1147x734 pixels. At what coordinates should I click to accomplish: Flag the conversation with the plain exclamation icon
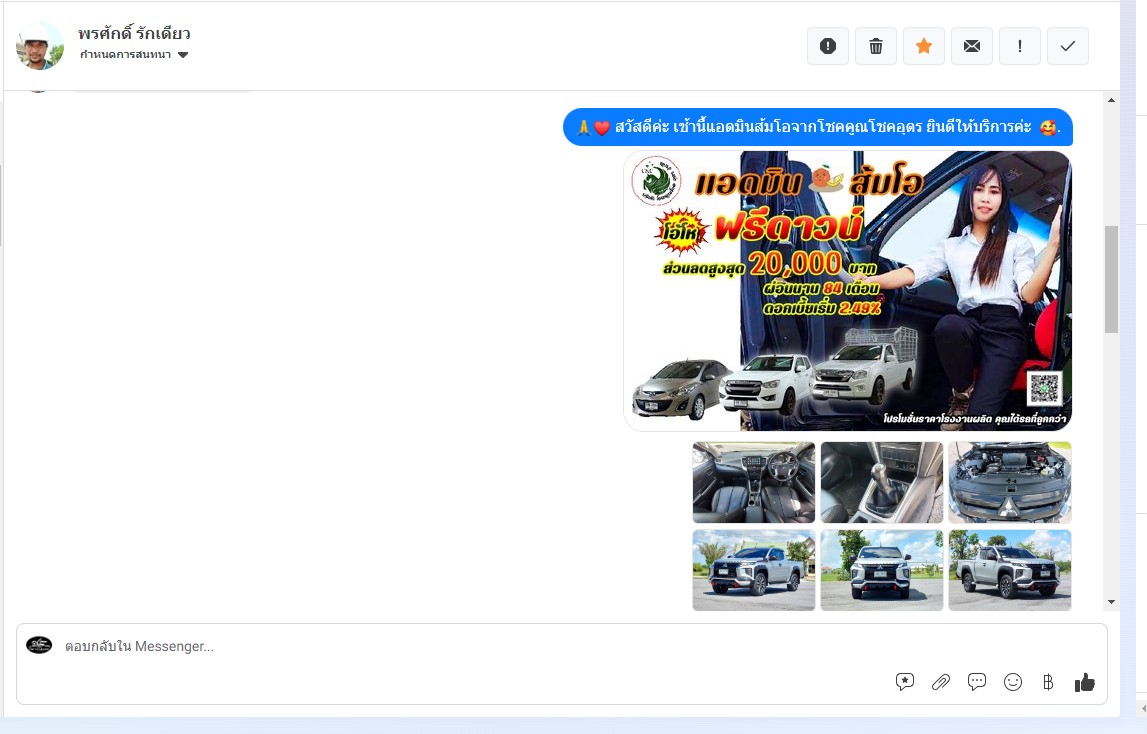(x=1020, y=46)
